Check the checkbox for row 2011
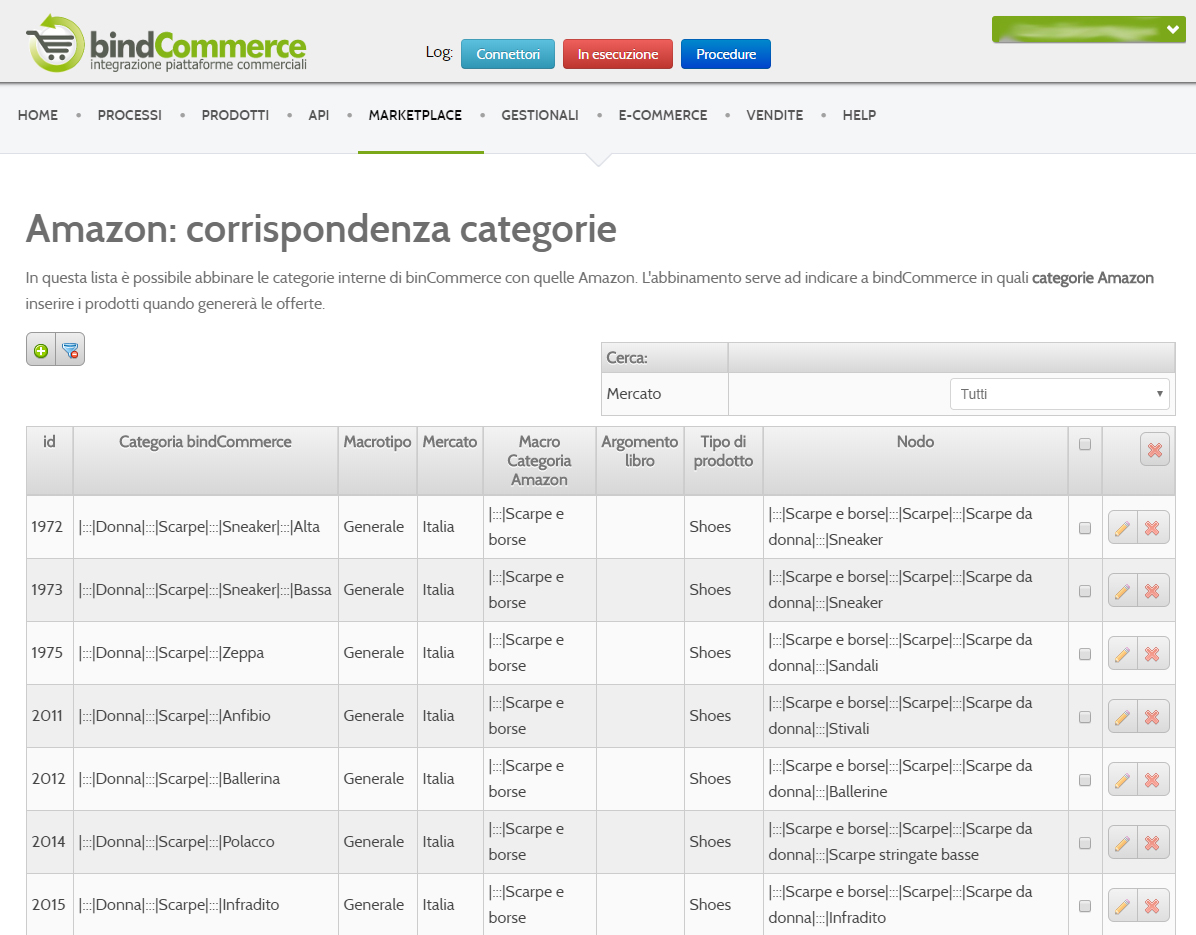 [x=1085, y=717]
